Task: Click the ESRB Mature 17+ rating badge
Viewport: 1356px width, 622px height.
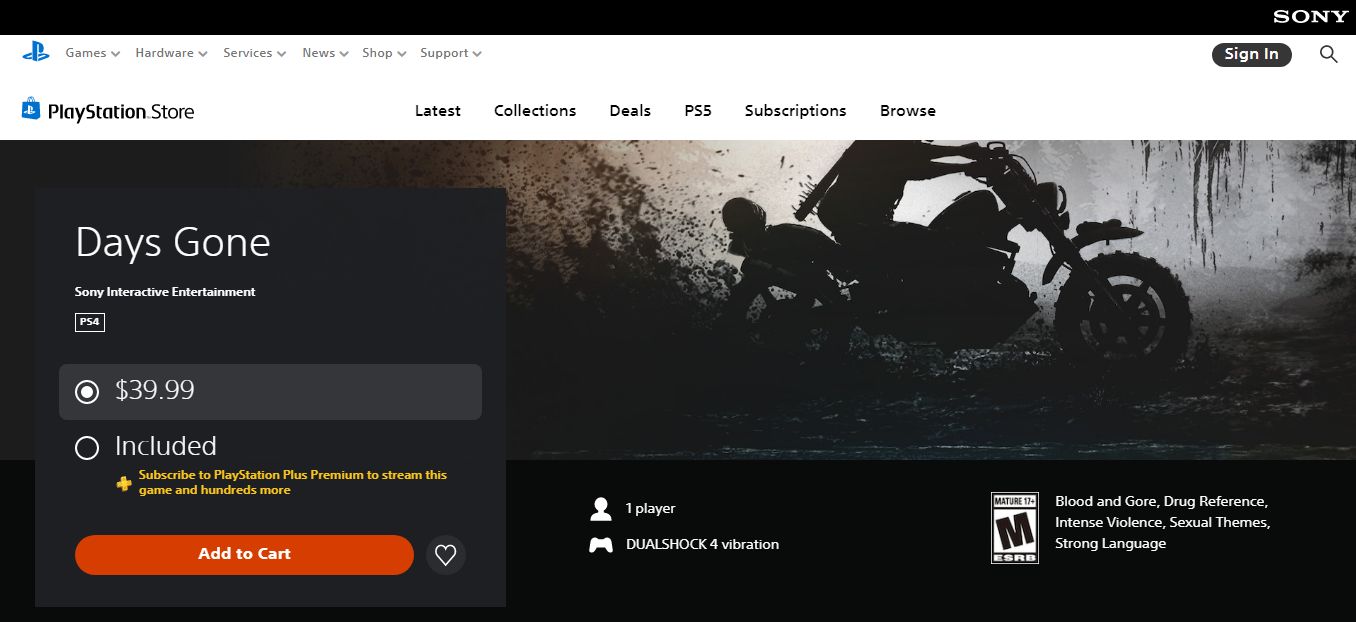Action: [1014, 528]
